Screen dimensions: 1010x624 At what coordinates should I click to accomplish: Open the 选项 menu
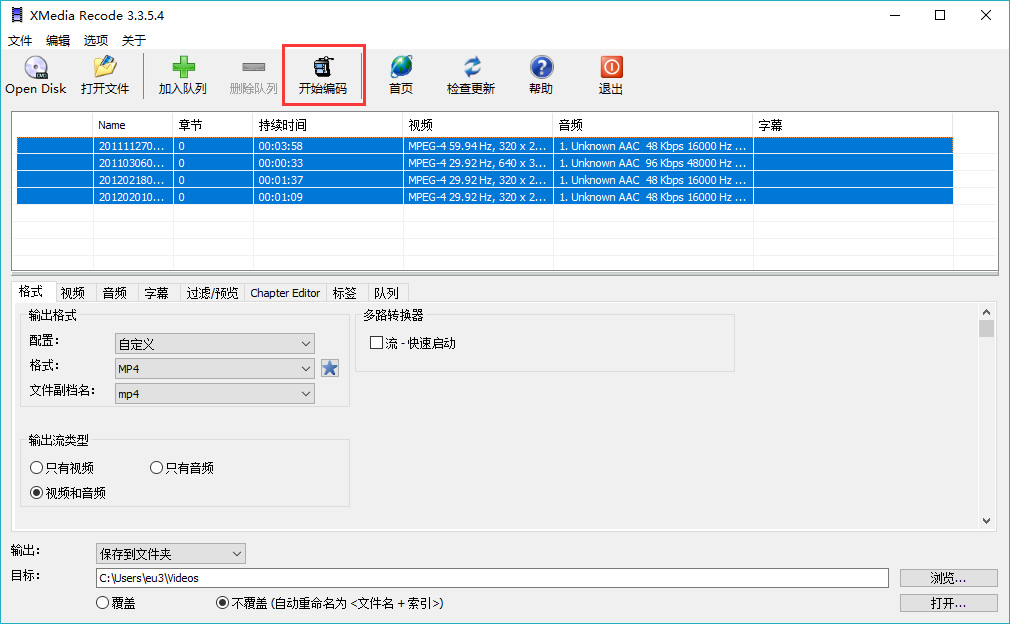96,41
